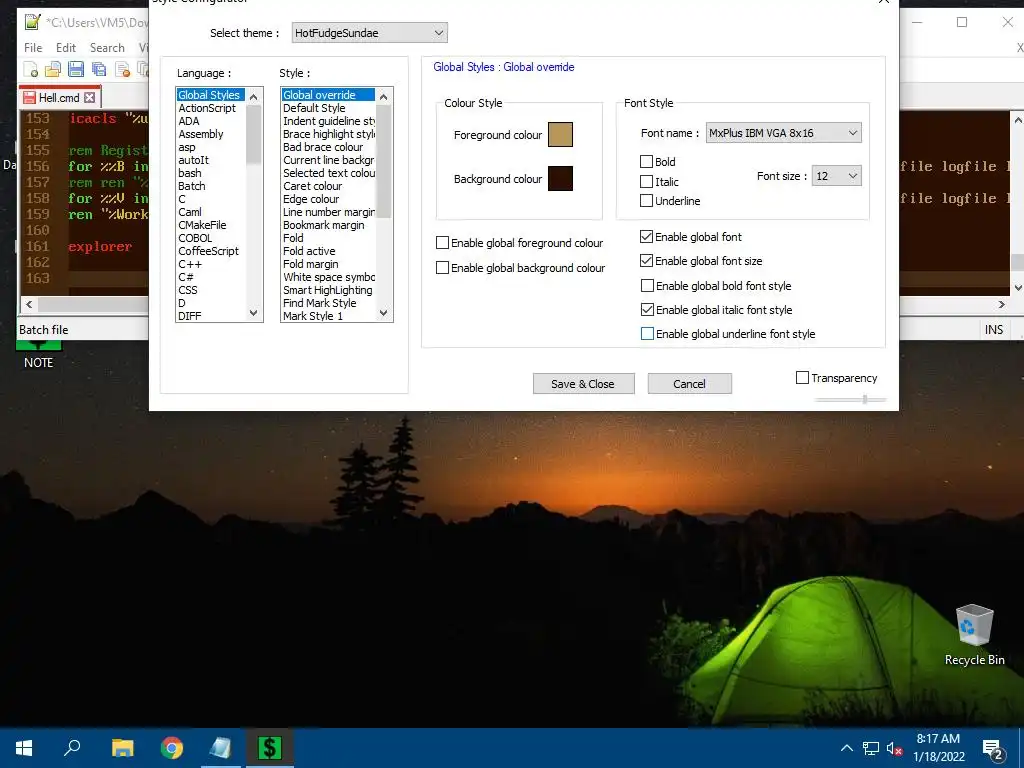Select Bookmark margin in the Style list
Viewport: 1024px width, 768px height.
coord(324,225)
